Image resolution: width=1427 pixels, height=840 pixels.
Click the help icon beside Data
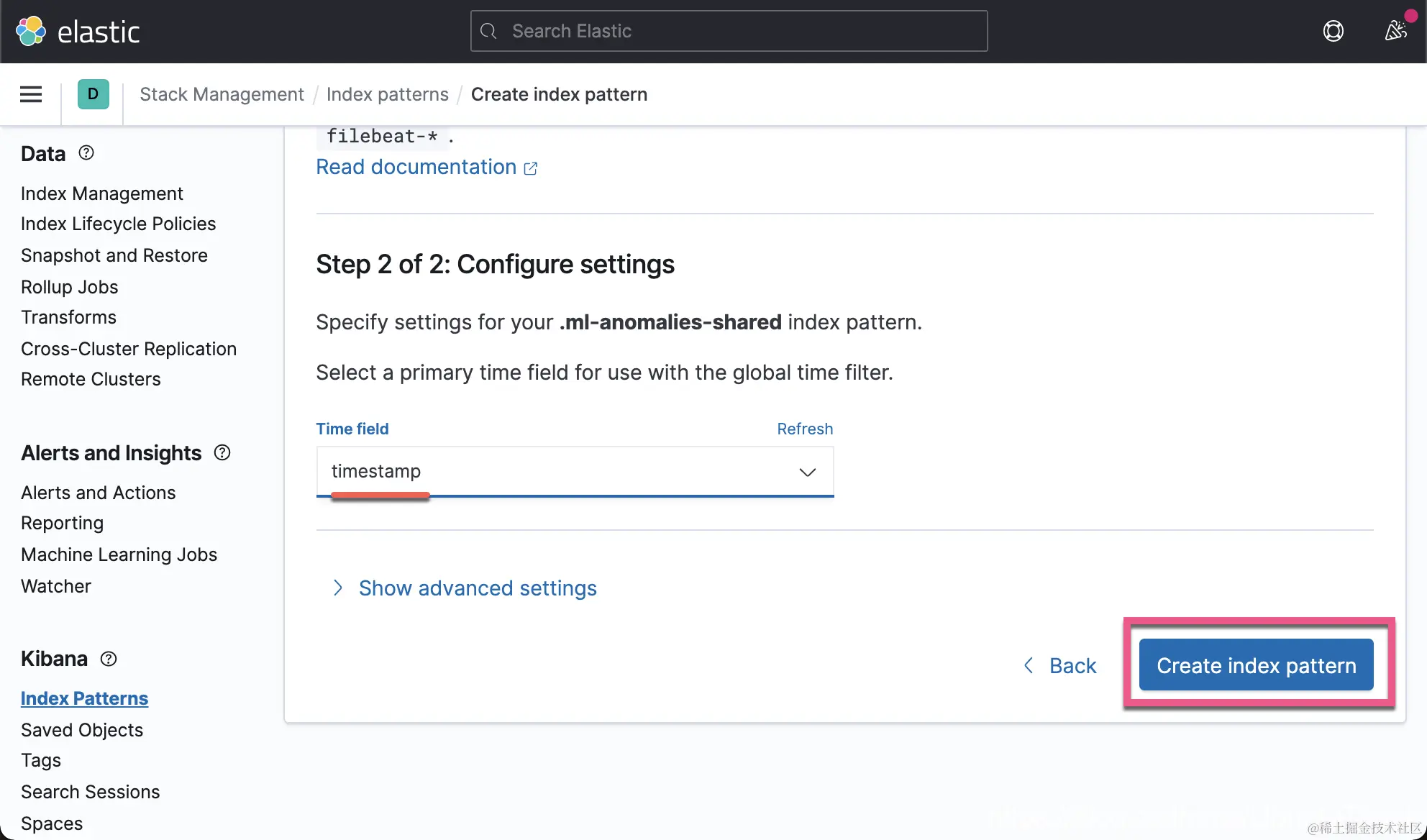tap(86, 153)
